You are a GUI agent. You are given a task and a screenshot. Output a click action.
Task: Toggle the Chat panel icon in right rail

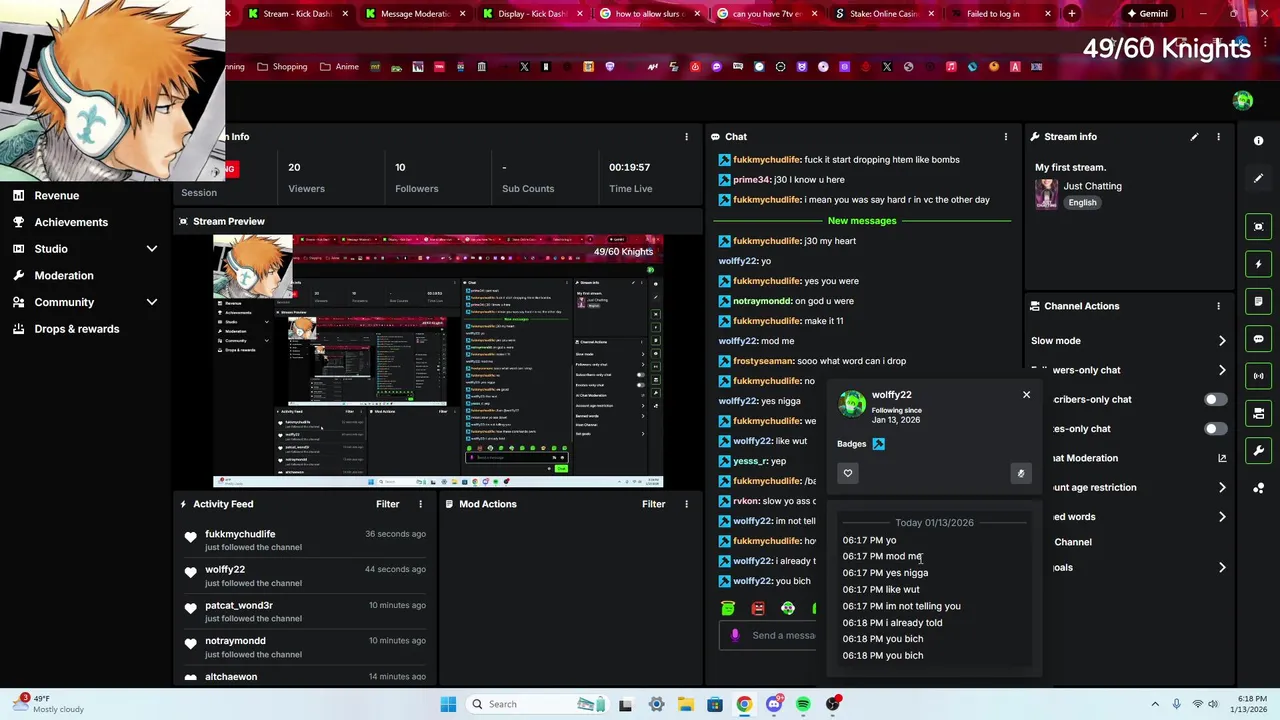[1258, 339]
